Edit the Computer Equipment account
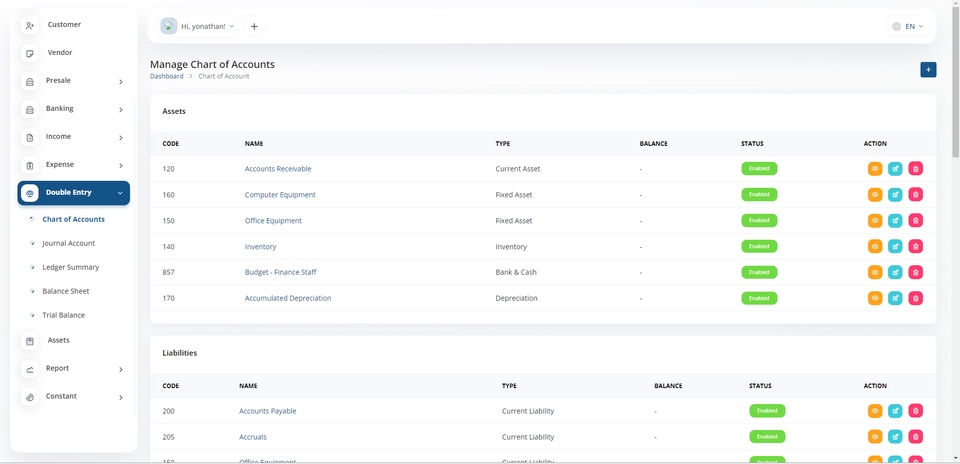The width and height of the screenshot is (960, 464). pyautogui.click(x=895, y=195)
